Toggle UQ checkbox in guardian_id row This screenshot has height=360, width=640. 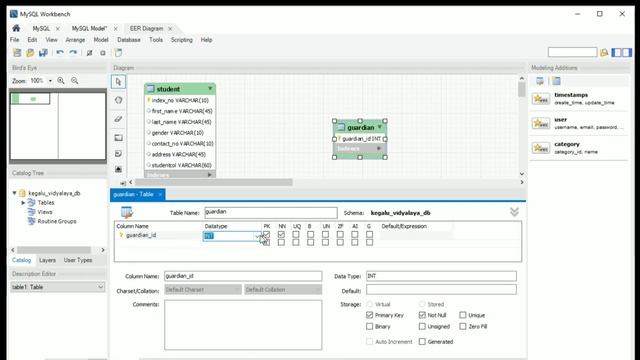point(296,235)
